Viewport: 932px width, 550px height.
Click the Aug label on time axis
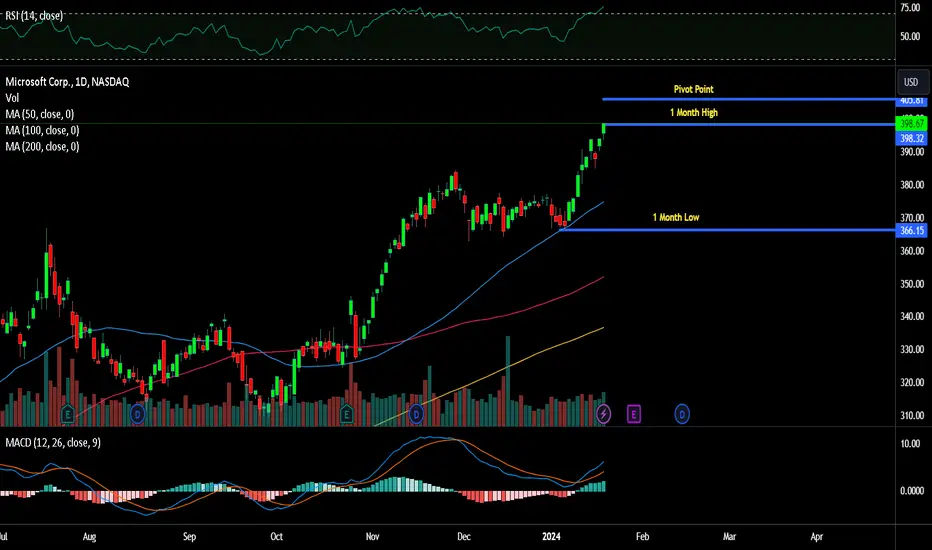(89, 536)
